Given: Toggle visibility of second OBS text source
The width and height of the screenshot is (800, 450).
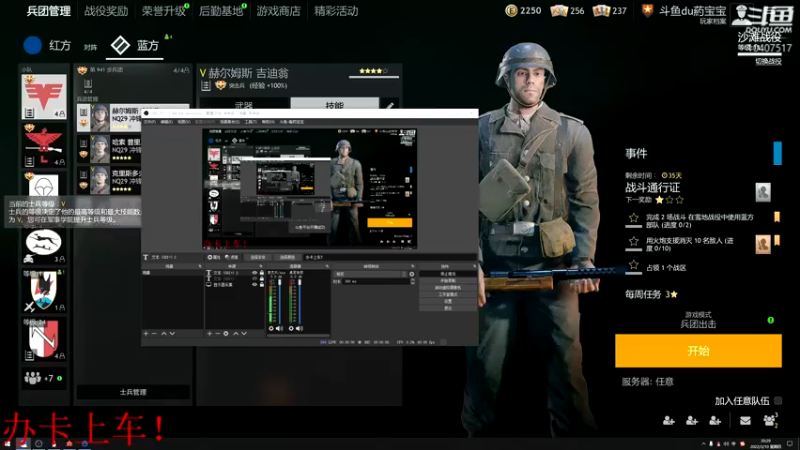Looking at the screenshot, I should 255,279.
